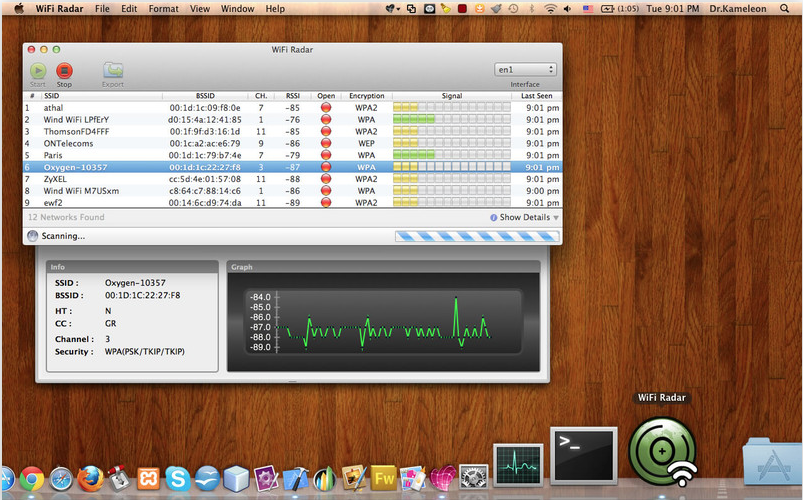This screenshot has width=803, height=500.
Task: Select the ewf2 network row
Action: 292,202
